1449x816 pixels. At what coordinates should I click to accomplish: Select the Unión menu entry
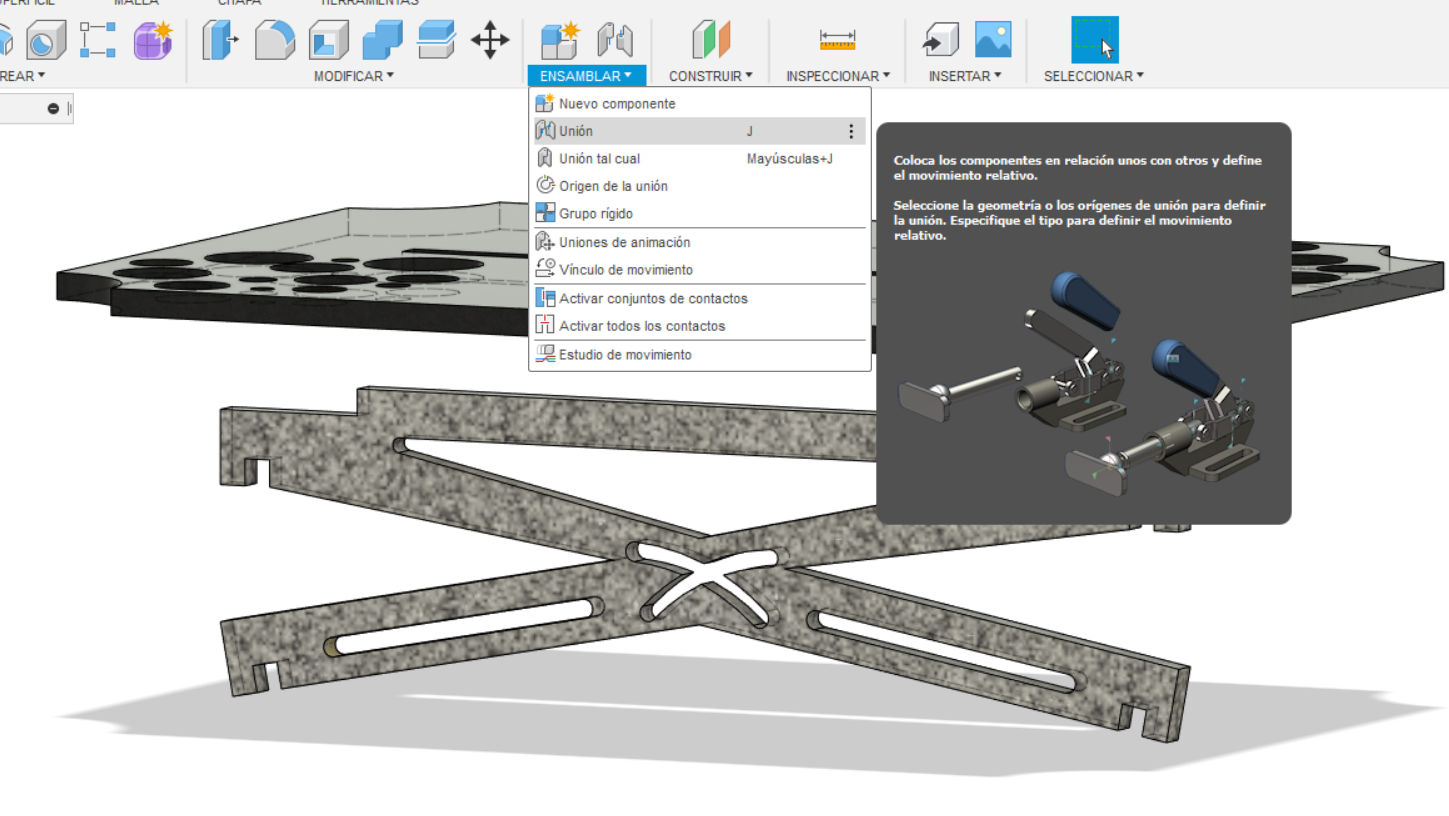coord(699,131)
